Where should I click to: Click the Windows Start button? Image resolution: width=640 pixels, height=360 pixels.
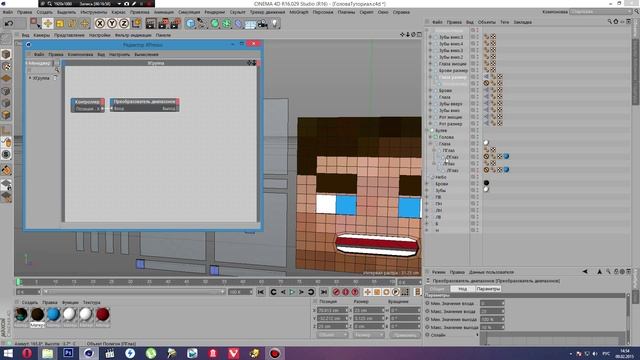click(7, 353)
